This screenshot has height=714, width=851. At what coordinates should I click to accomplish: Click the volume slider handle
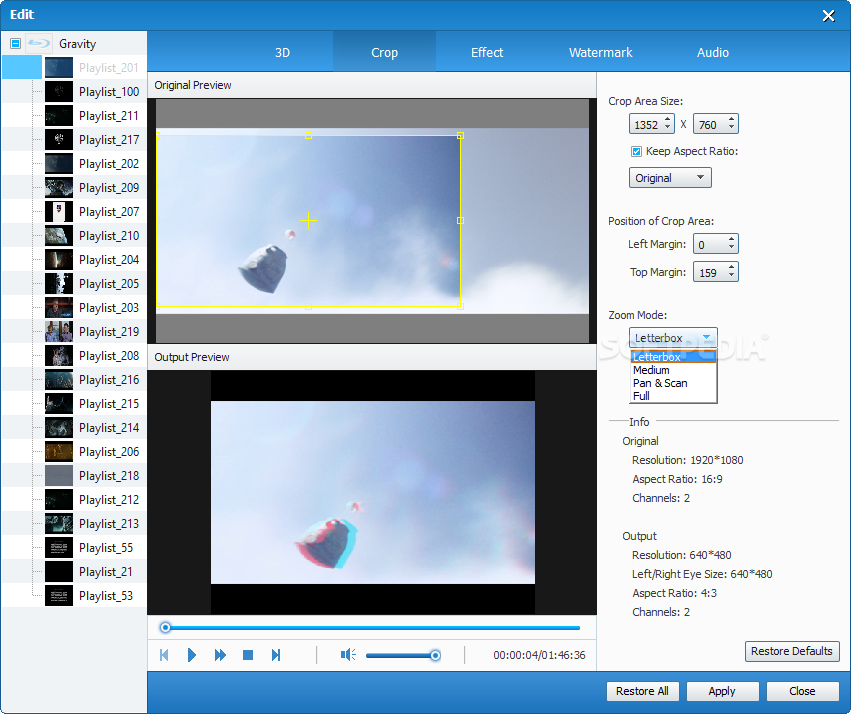point(435,655)
